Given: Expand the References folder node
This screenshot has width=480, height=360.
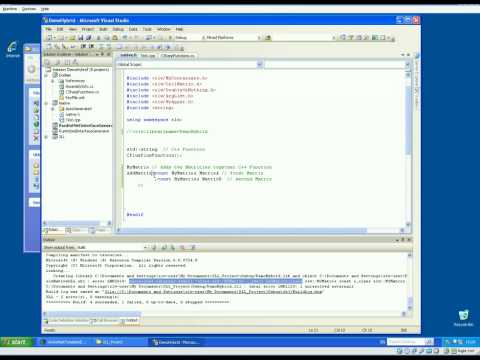Looking at the screenshot, I should click(53, 81).
